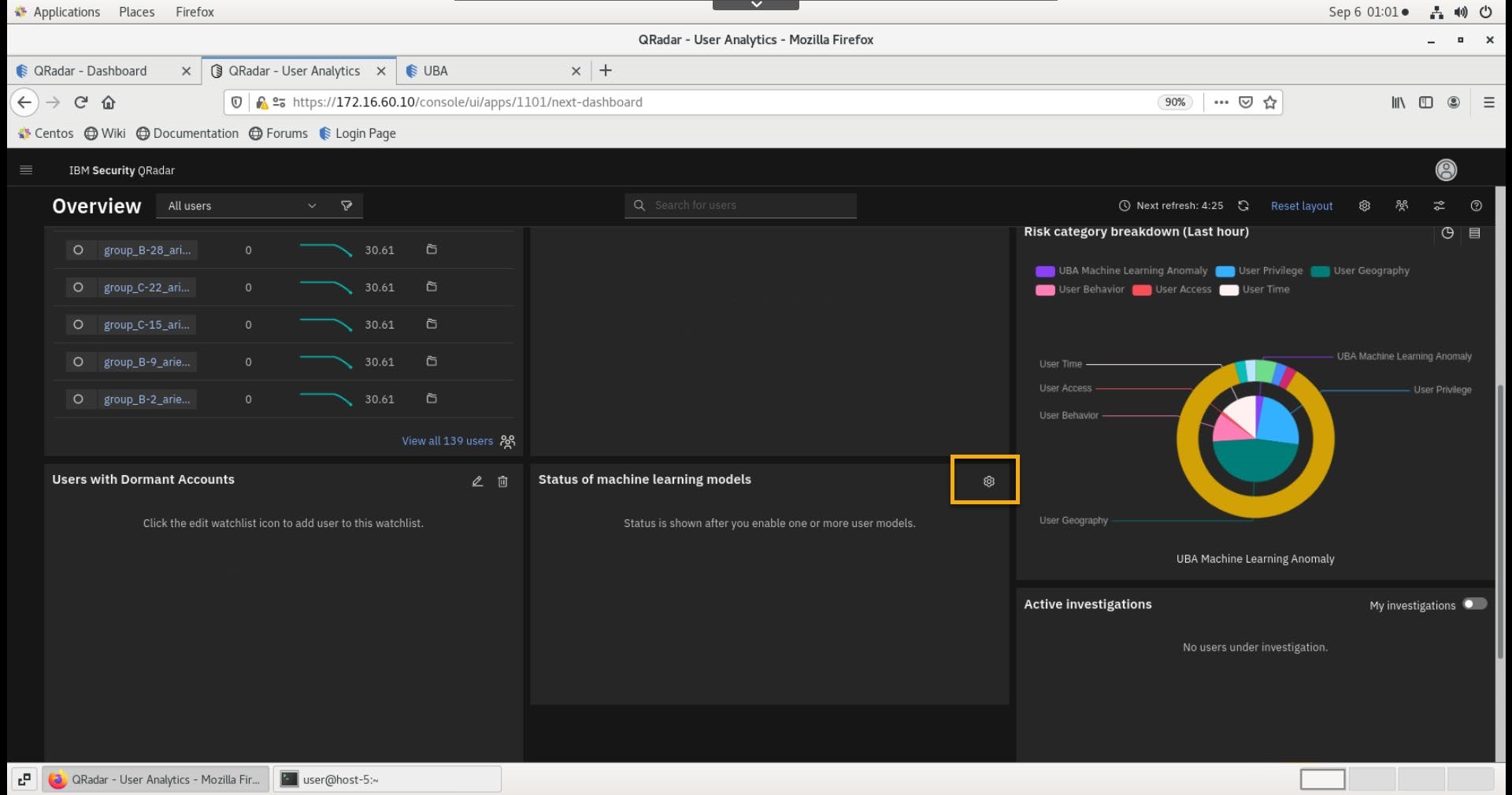Click the filter icon beside All users

point(346,206)
